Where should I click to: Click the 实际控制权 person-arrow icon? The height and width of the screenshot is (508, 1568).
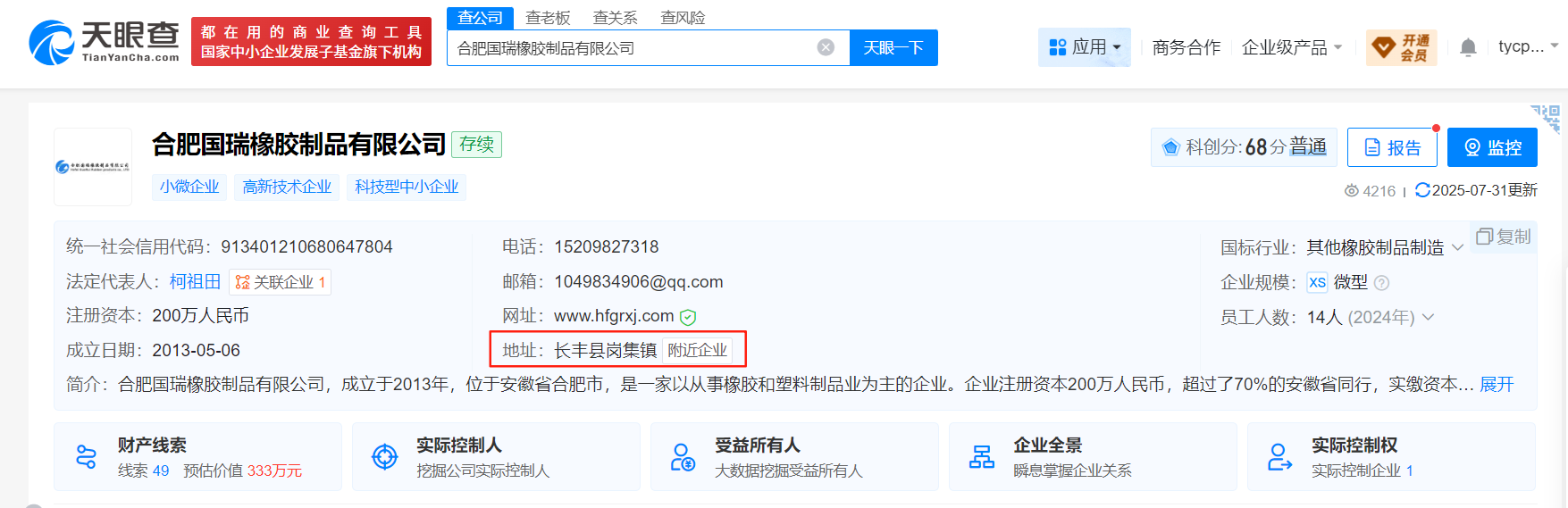click(x=1280, y=457)
